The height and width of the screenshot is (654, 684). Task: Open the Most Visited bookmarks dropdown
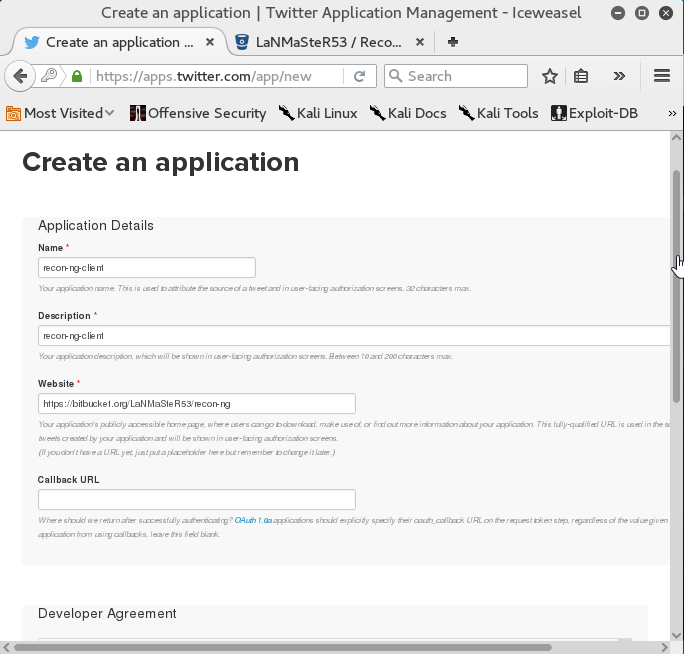[60, 113]
